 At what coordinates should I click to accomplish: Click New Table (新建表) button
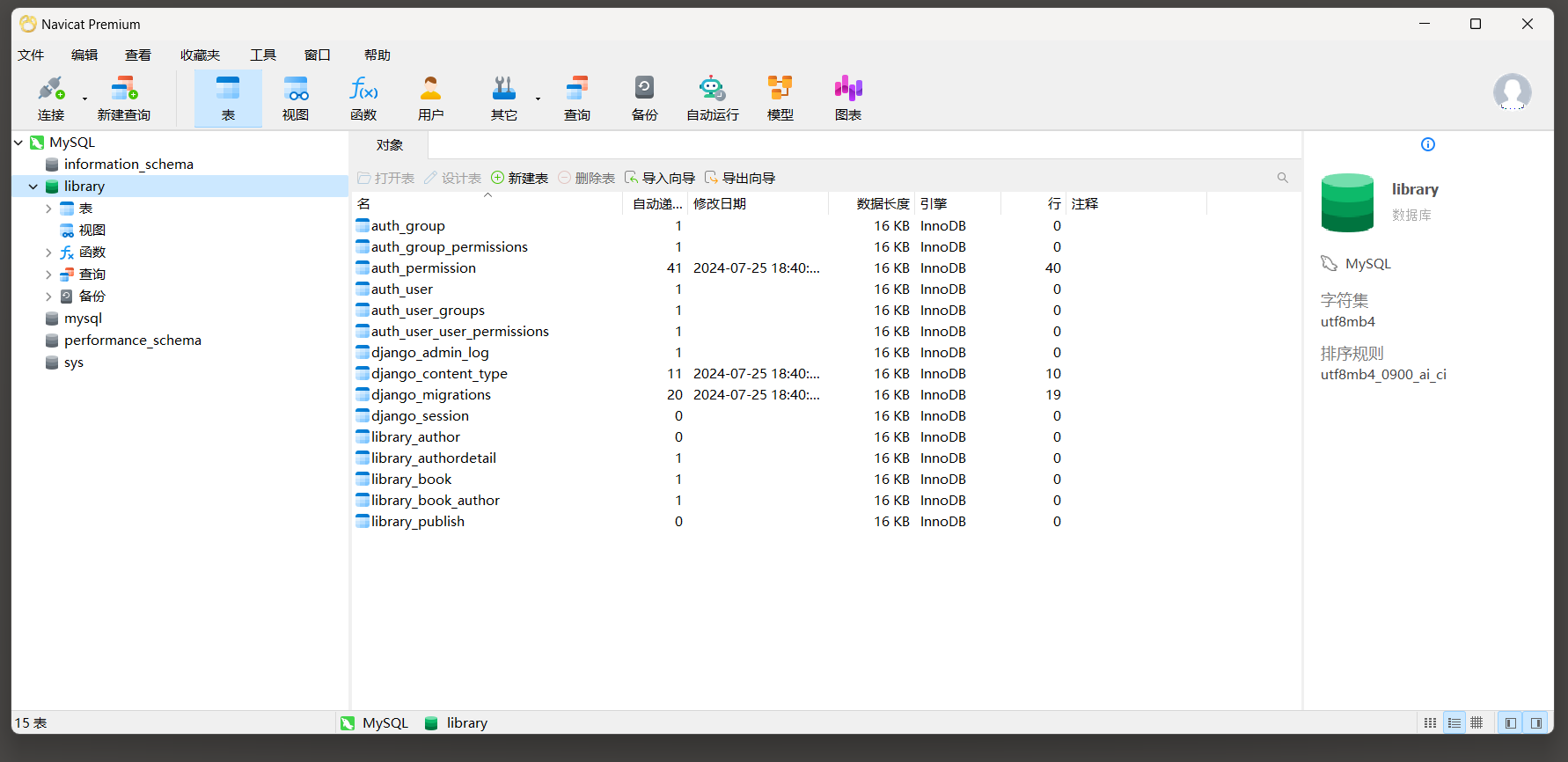click(x=519, y=178)
